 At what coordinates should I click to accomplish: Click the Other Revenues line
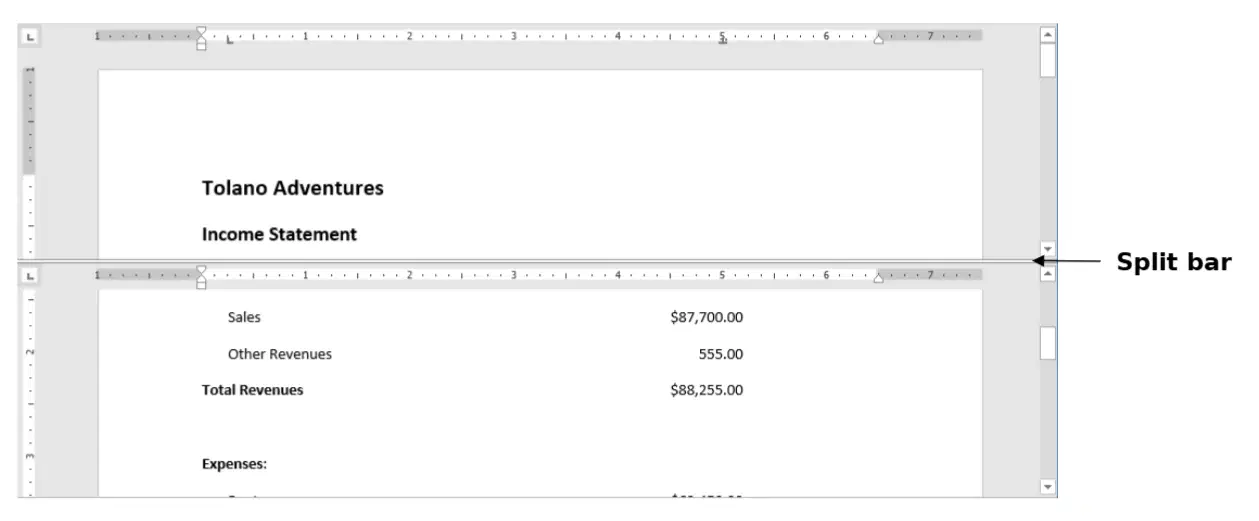[x=280, y=354]
